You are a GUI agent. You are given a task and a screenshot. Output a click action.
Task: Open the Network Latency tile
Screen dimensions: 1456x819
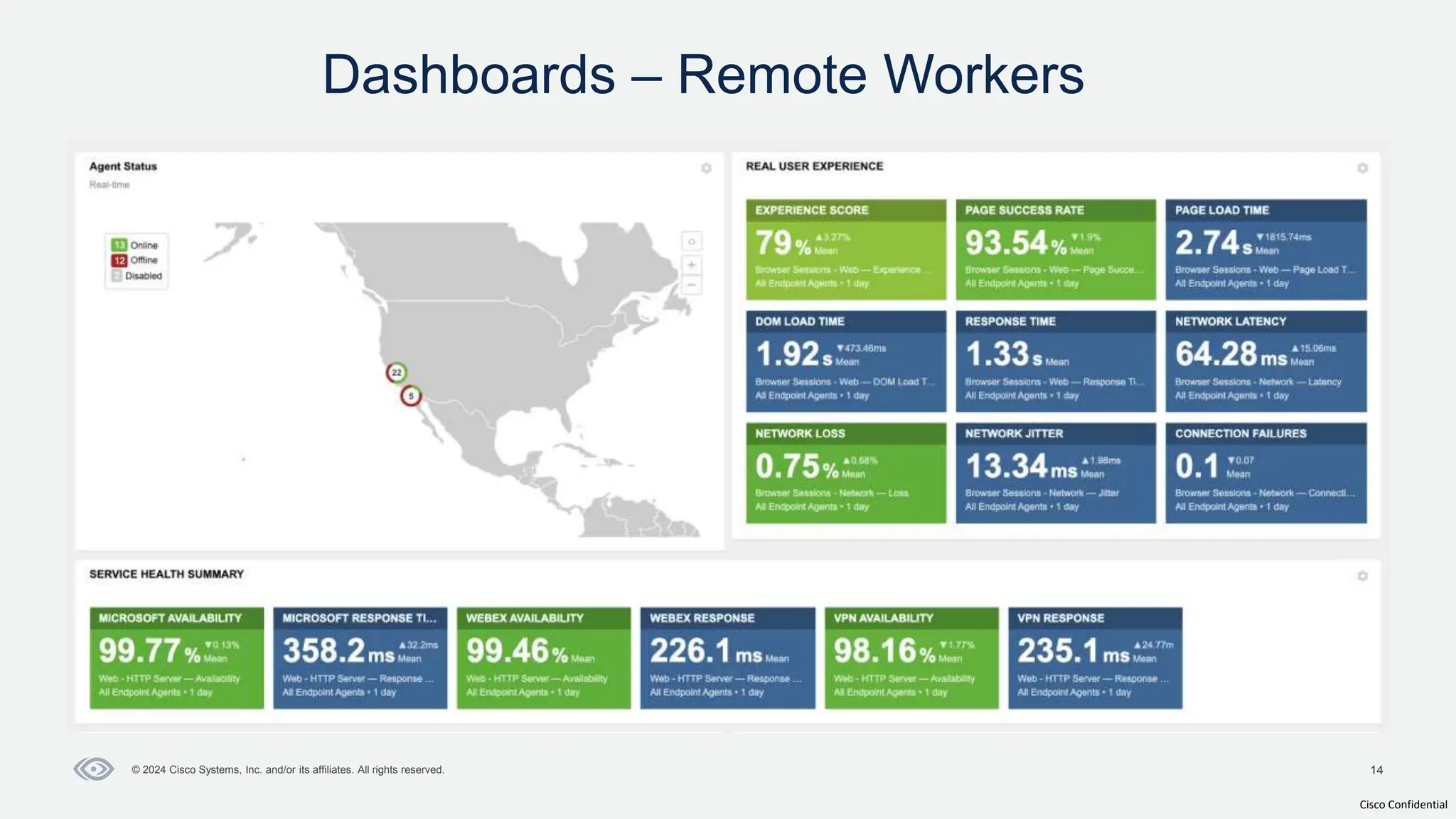(x=1266, y=361)
